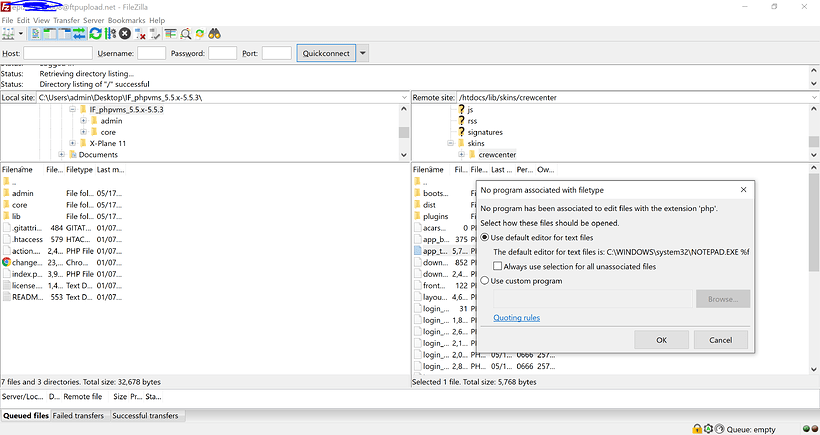Image resolution: width=820 pixels, height=435 pixels.
Task: Click the Host input field
Action: 58,53
